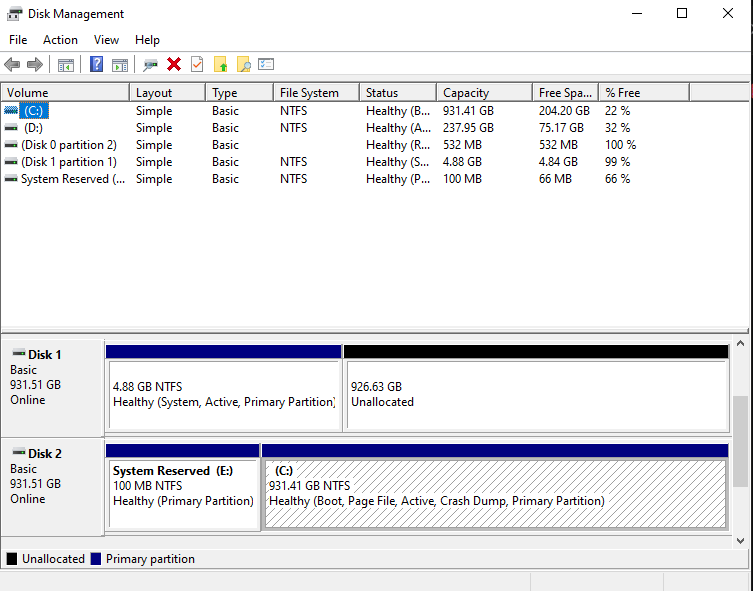
Task: Toggle the Show/Hide Action Pane icon
Action: (120, 65)
